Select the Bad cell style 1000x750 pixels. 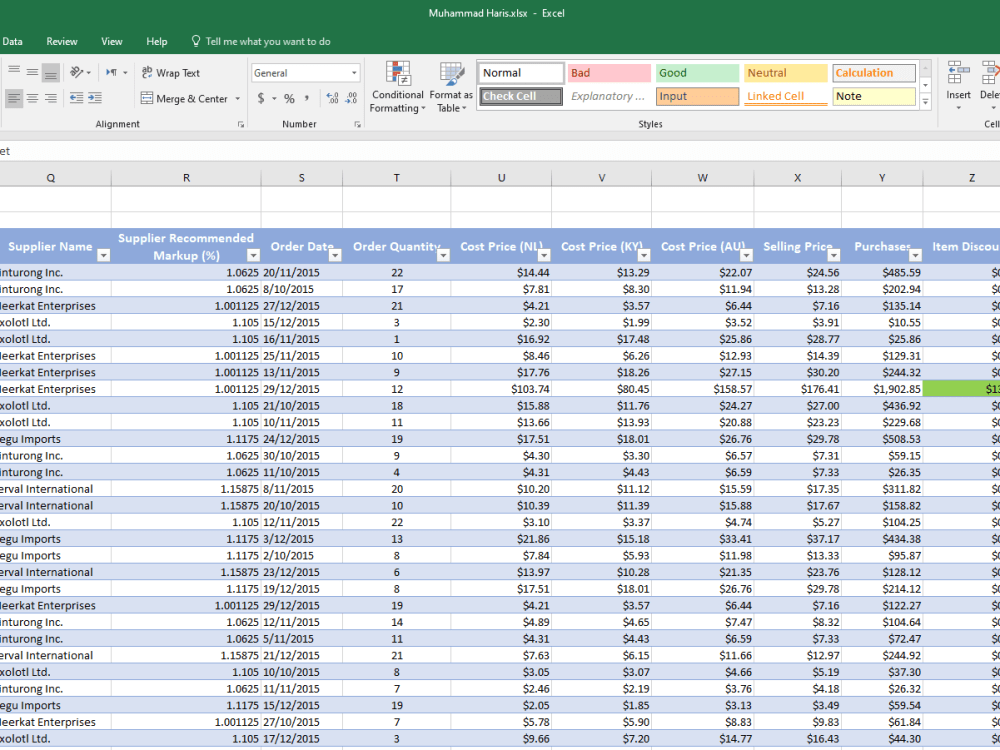pos(609,73)
